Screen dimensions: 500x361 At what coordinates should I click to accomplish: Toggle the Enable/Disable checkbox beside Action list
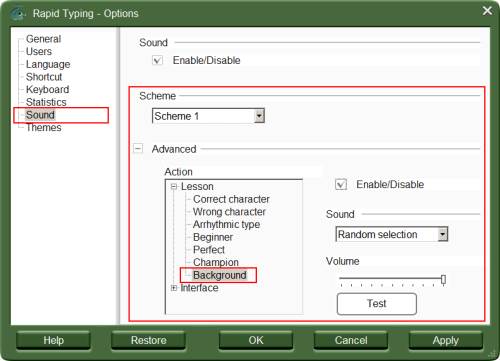(x=341, y=184)
